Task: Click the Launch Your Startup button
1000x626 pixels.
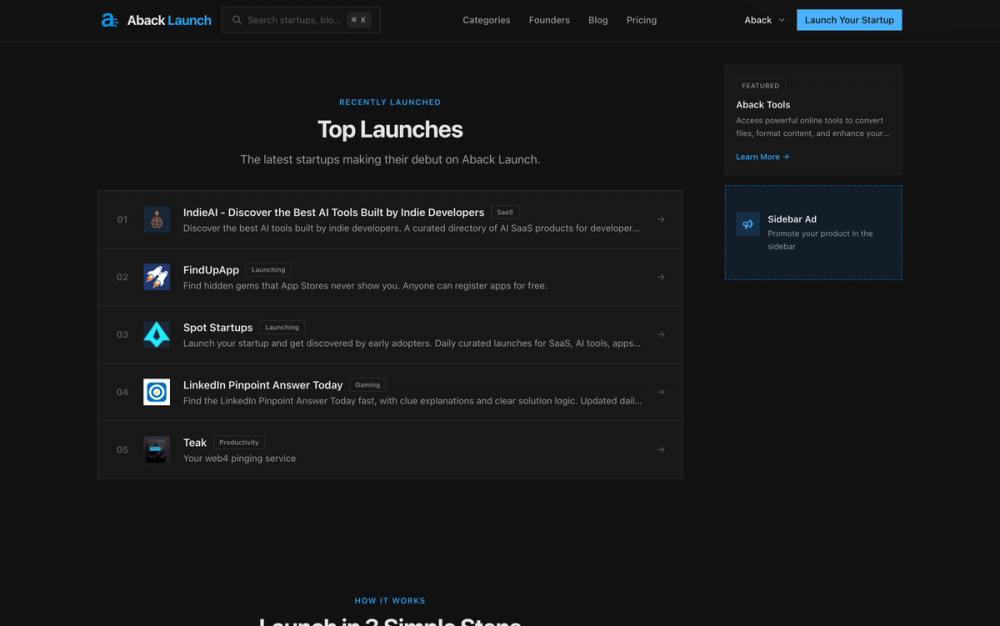Action: [849, 20]
